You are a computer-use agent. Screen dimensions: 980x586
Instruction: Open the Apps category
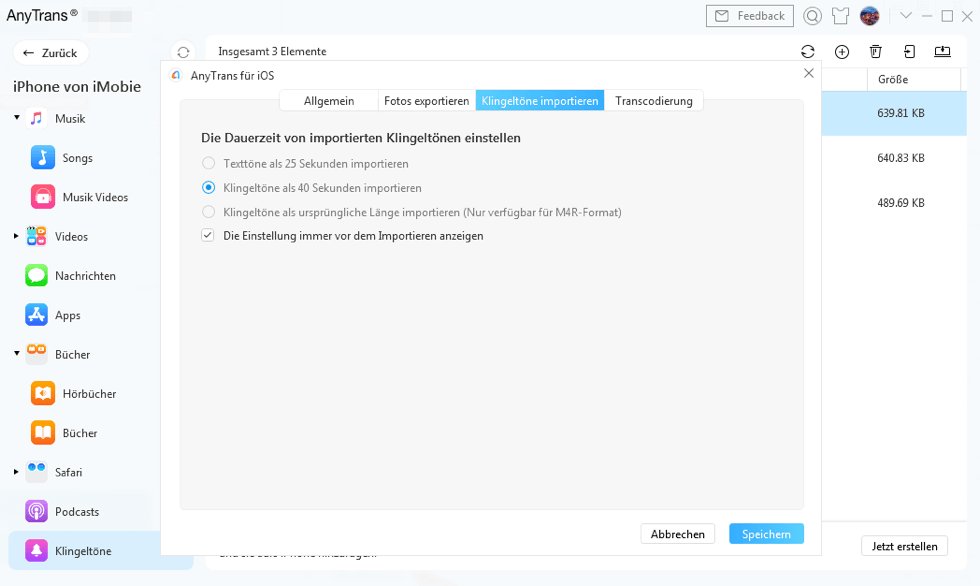52,315
